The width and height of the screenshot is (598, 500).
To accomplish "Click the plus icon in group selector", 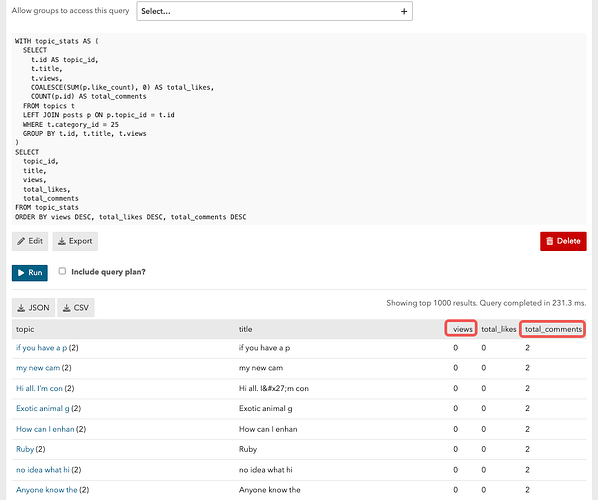I will tap(404, 11).
